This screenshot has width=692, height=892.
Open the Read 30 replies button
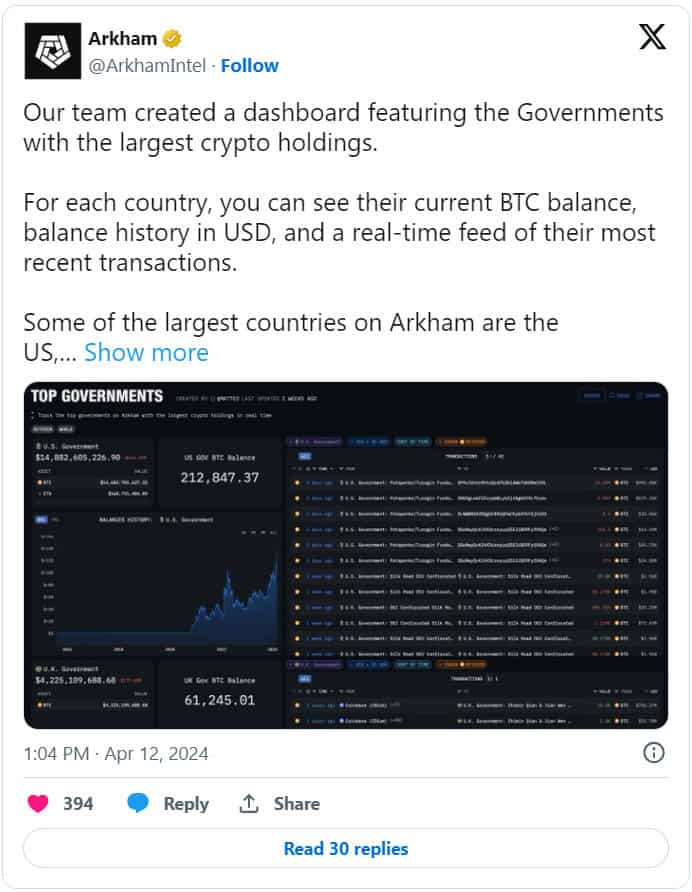coord(346,848)
